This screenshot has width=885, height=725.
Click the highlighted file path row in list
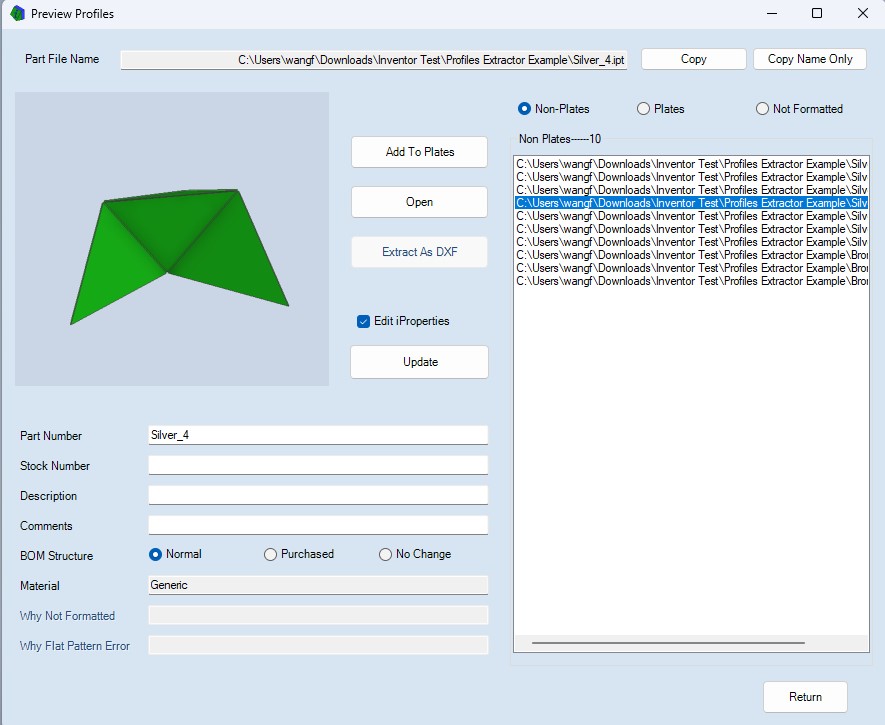pos(691,203)
